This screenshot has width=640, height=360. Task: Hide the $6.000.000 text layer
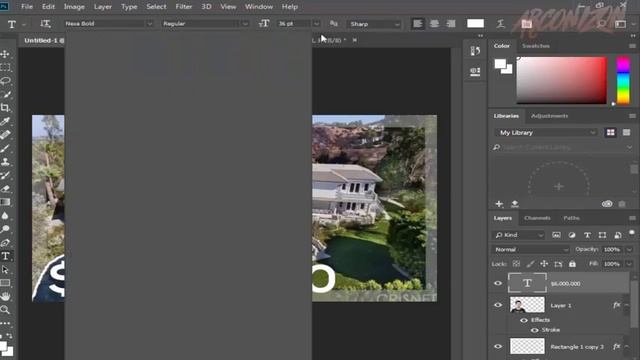point(498,283)
